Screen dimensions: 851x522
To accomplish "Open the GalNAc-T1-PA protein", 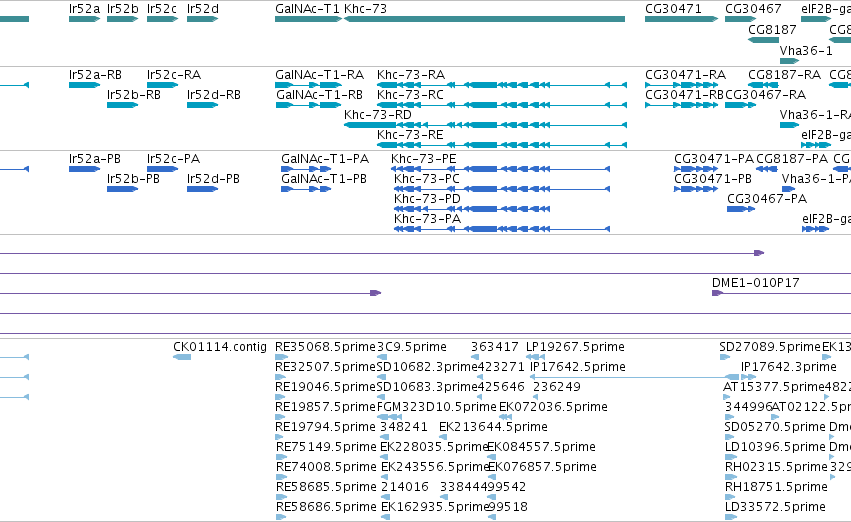I will click(306, 169).
